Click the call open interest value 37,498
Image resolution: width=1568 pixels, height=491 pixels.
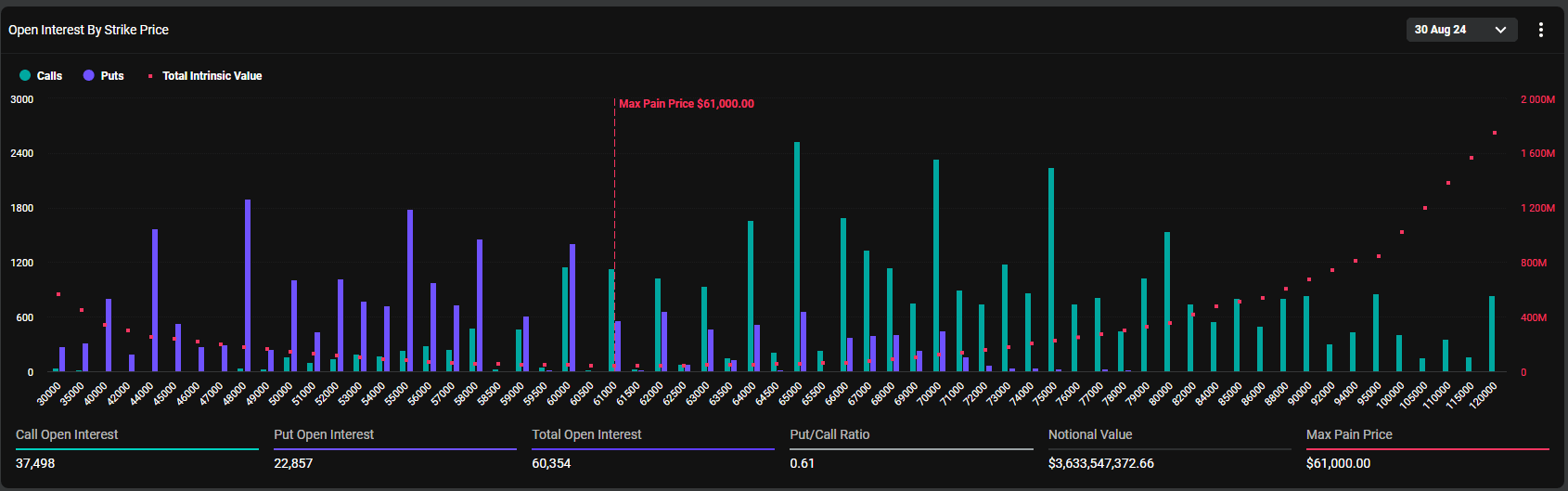pyautogui.click(x=35, y=463)
